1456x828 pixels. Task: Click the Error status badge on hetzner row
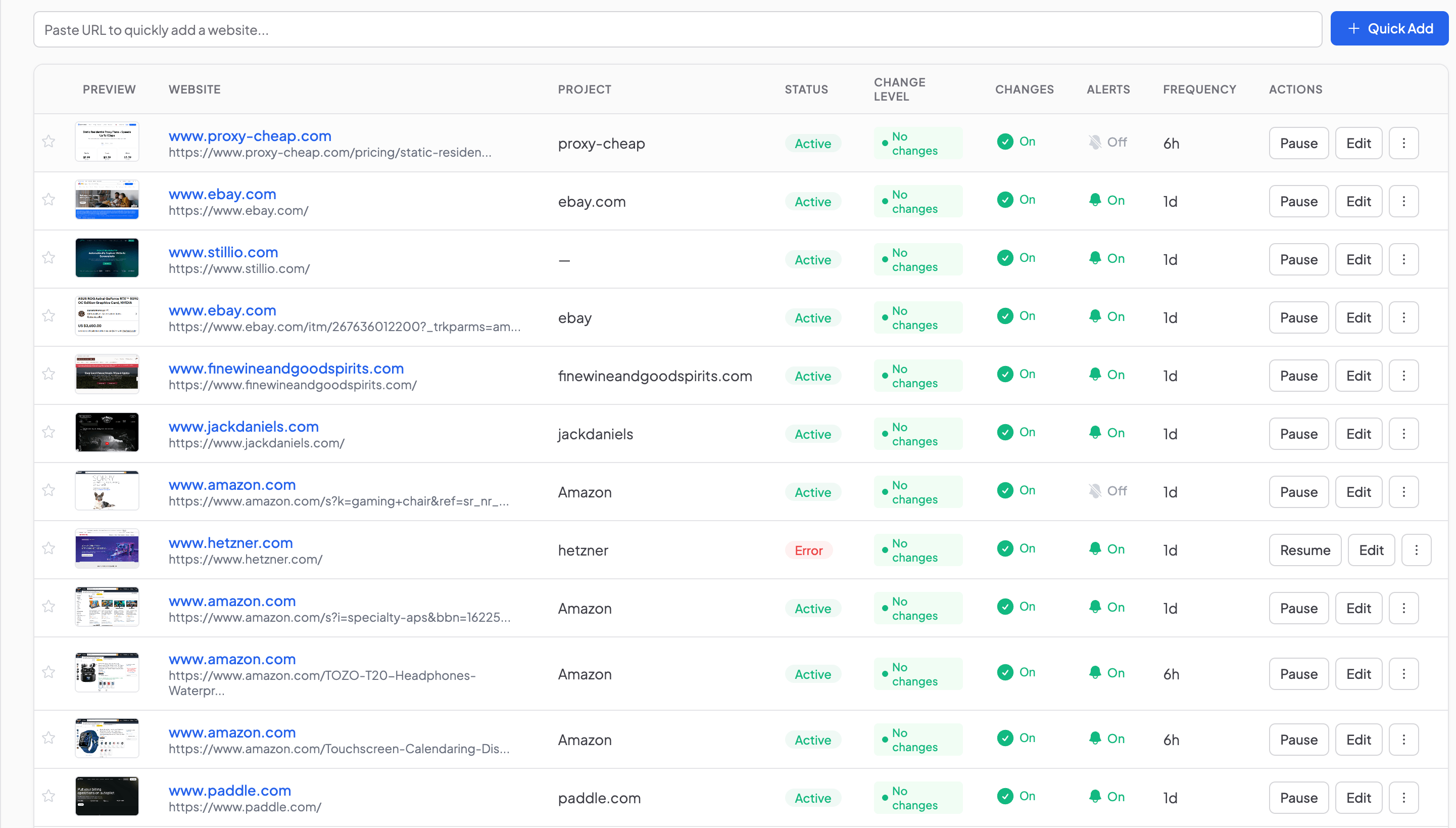coord(809,550)
